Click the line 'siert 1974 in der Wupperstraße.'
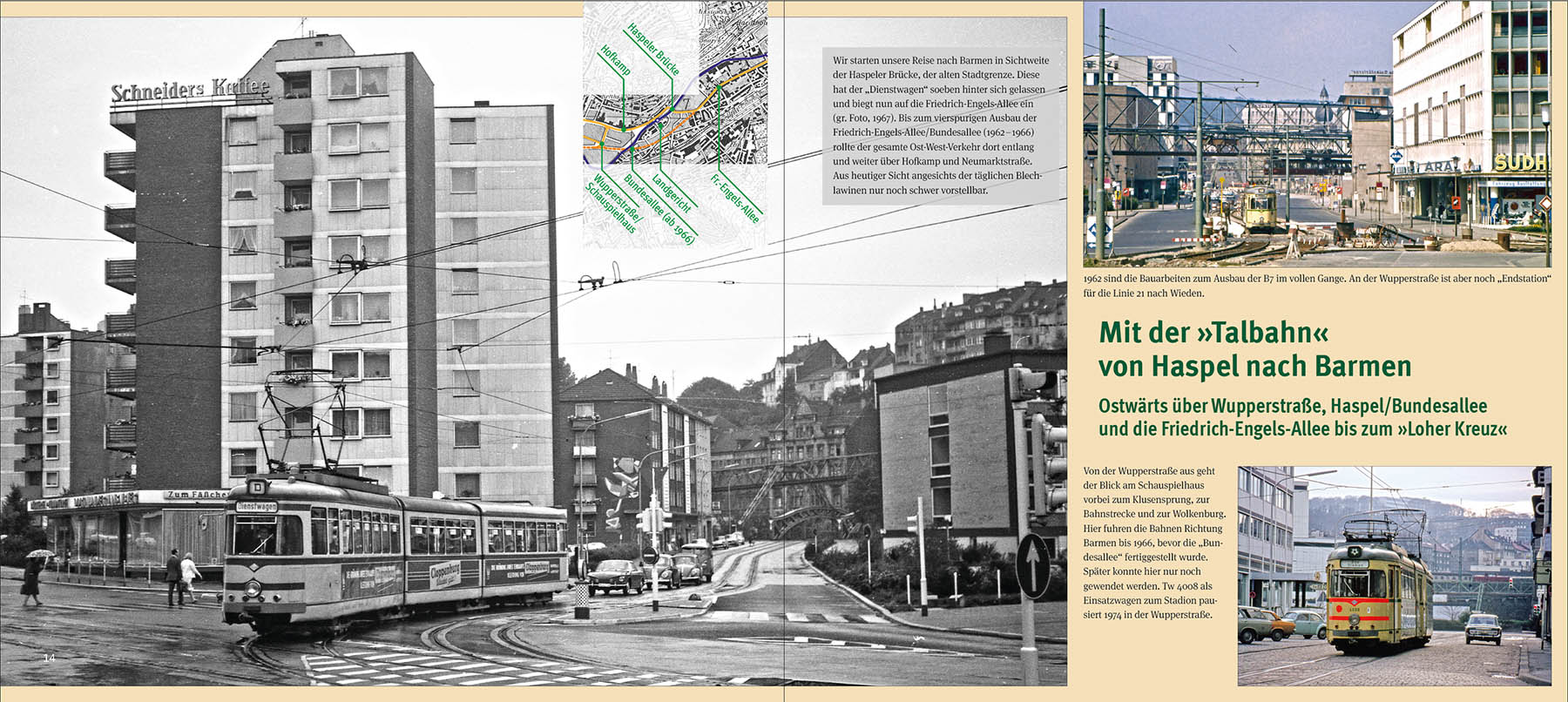This screenshot has height=702, width=1568. tap(1147, 615)
